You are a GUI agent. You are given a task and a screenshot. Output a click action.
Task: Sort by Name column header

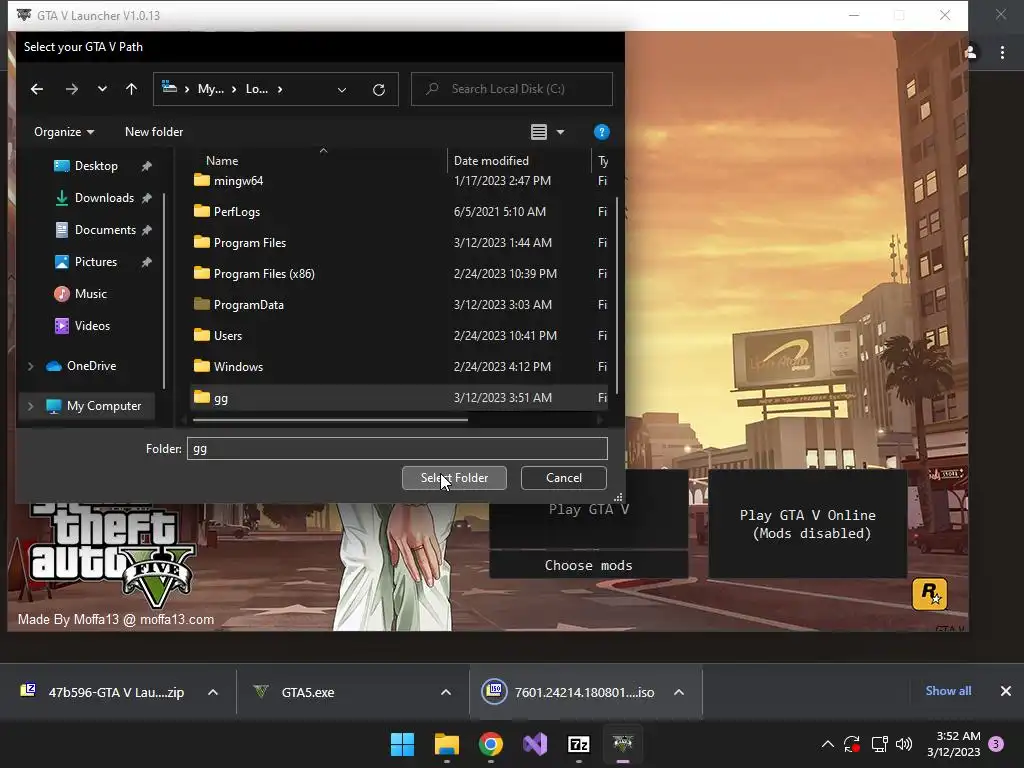coord(222,161)
